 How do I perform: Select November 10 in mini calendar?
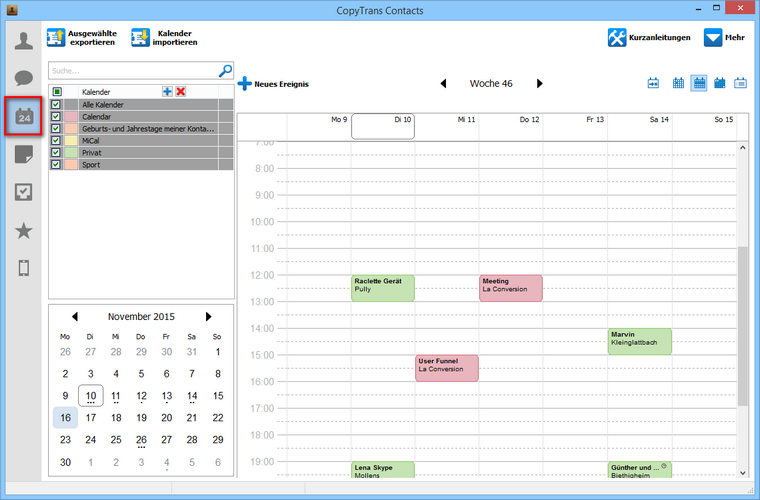[x=91, y=396]
